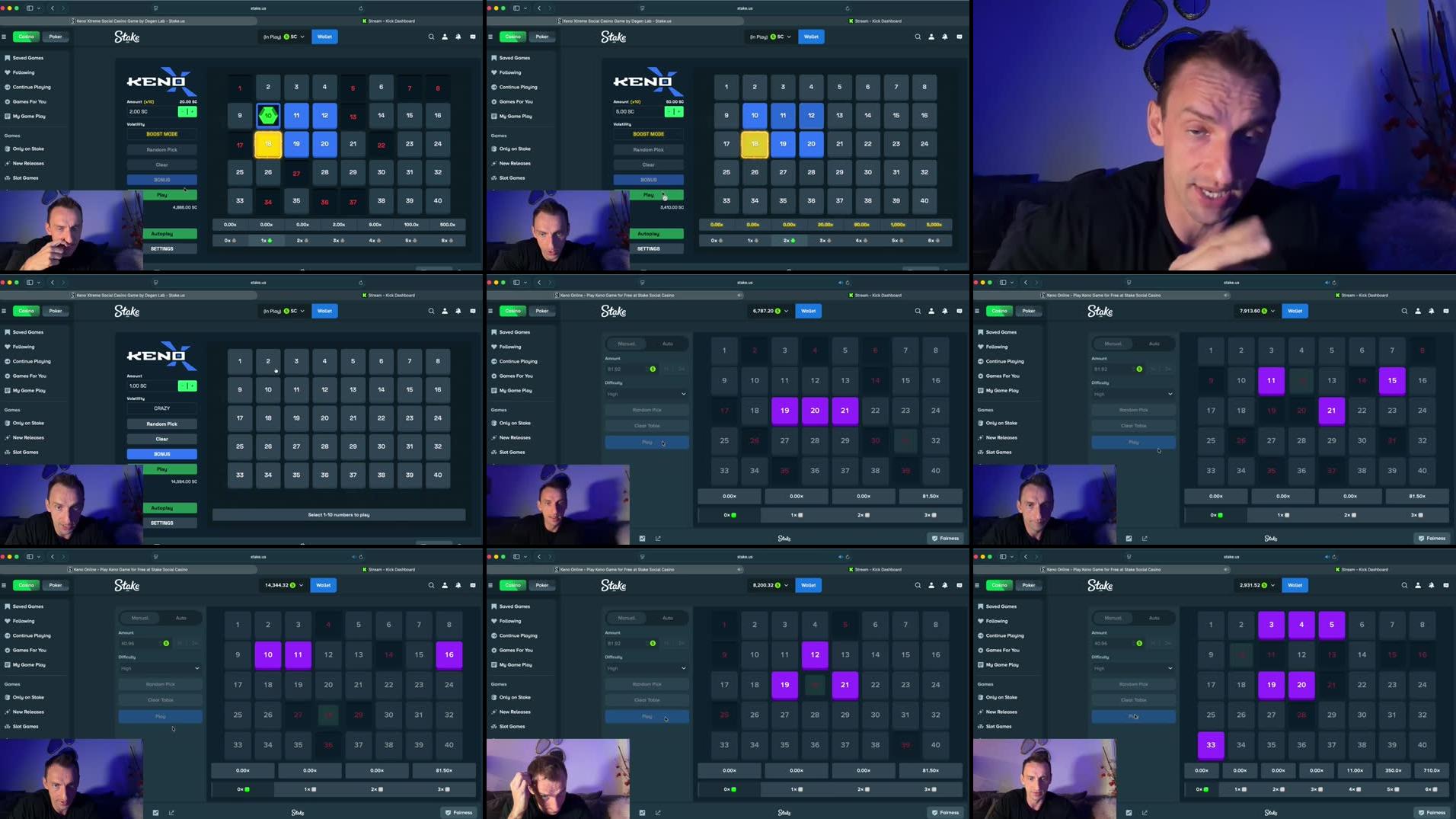
Task: Open notifications bell in the 8,200.32 balance window
Action: [945, 585]
